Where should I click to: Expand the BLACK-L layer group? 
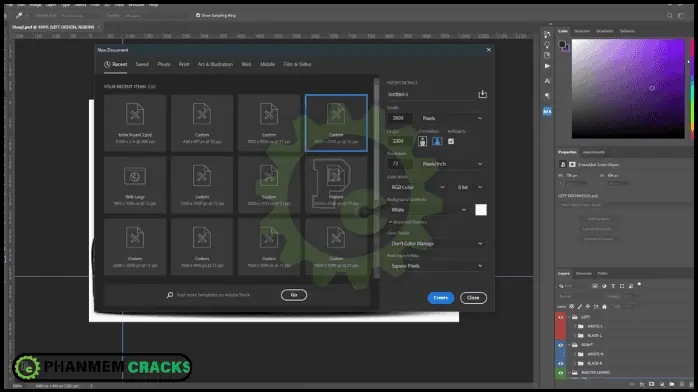[575, 335]
